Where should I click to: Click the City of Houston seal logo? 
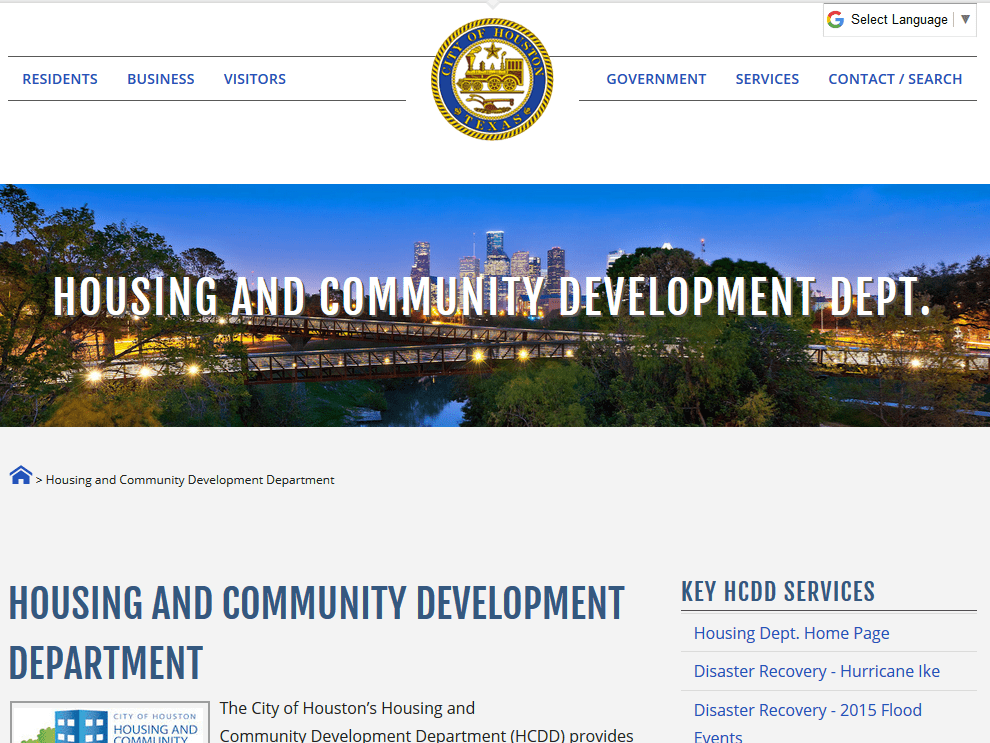pos(491,79)
